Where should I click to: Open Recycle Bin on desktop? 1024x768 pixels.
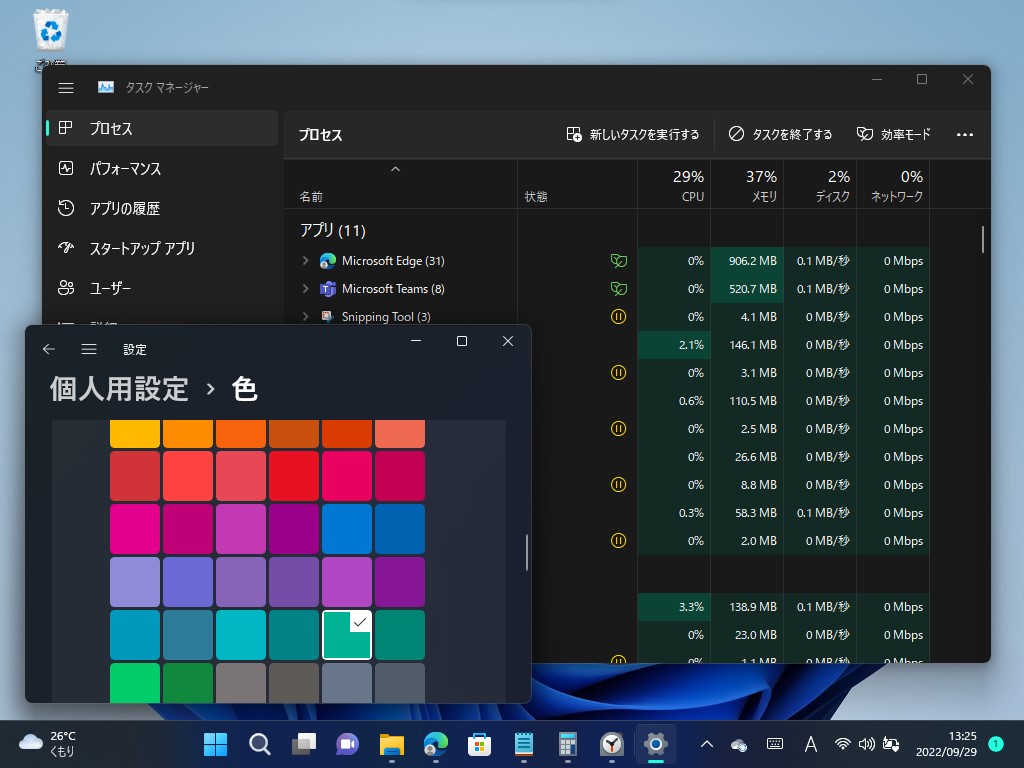(50, 38)
